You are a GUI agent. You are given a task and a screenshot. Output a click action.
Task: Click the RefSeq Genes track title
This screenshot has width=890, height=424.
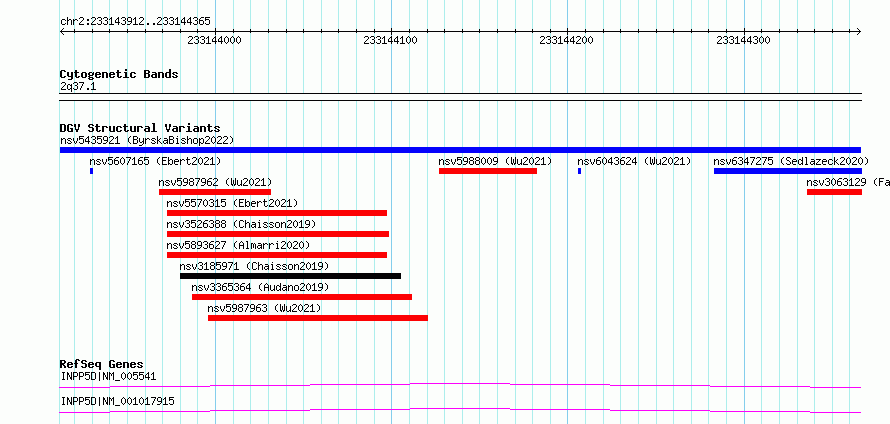(x=102, y=364)
